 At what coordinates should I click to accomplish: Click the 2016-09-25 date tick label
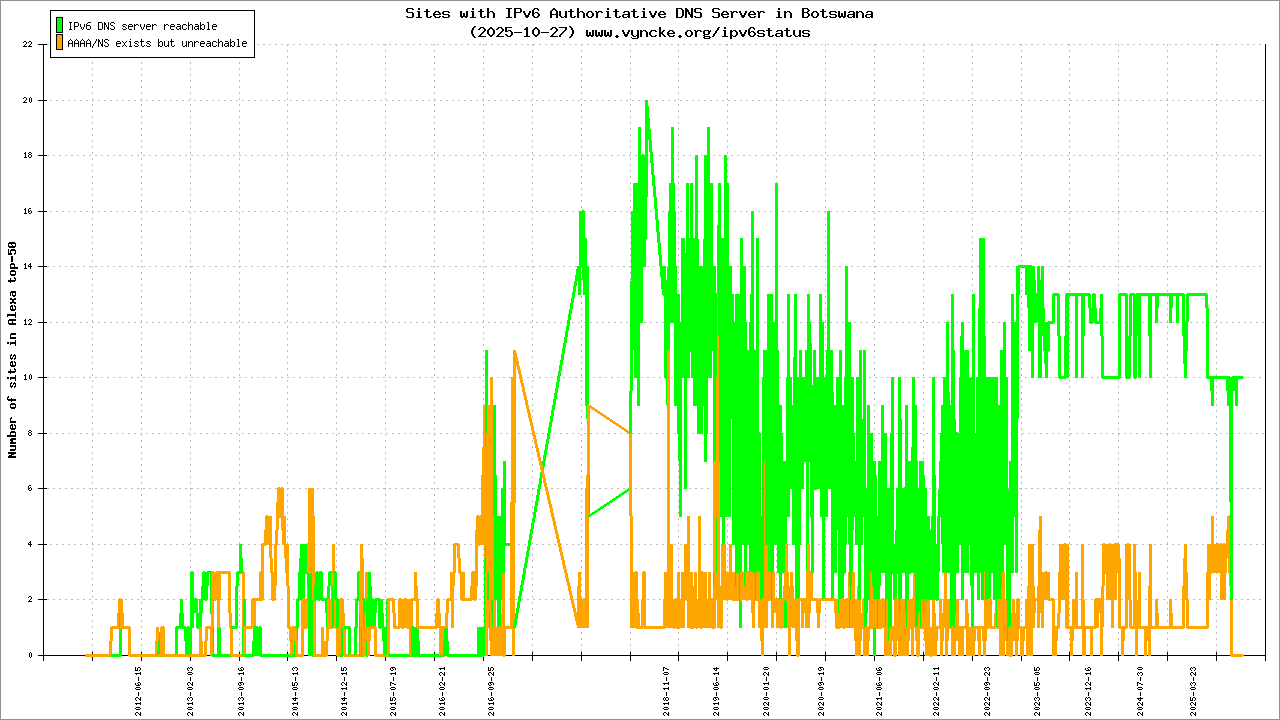tap(491, 686)
